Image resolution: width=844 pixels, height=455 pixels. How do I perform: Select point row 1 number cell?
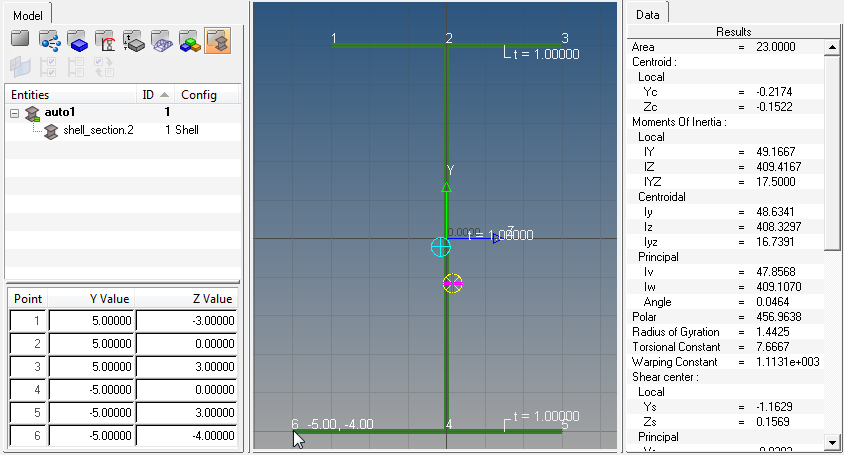(x=28, y=321)
